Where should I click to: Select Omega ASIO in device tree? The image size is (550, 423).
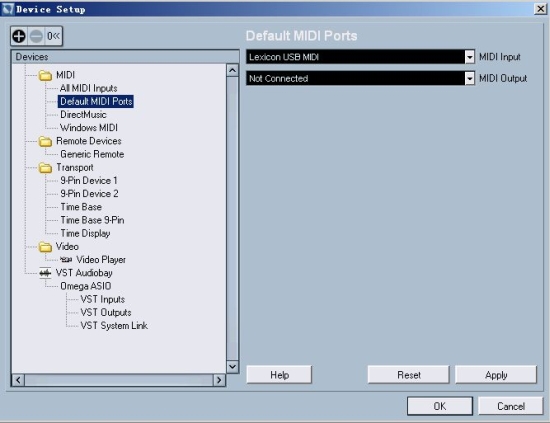click(86, 286)
